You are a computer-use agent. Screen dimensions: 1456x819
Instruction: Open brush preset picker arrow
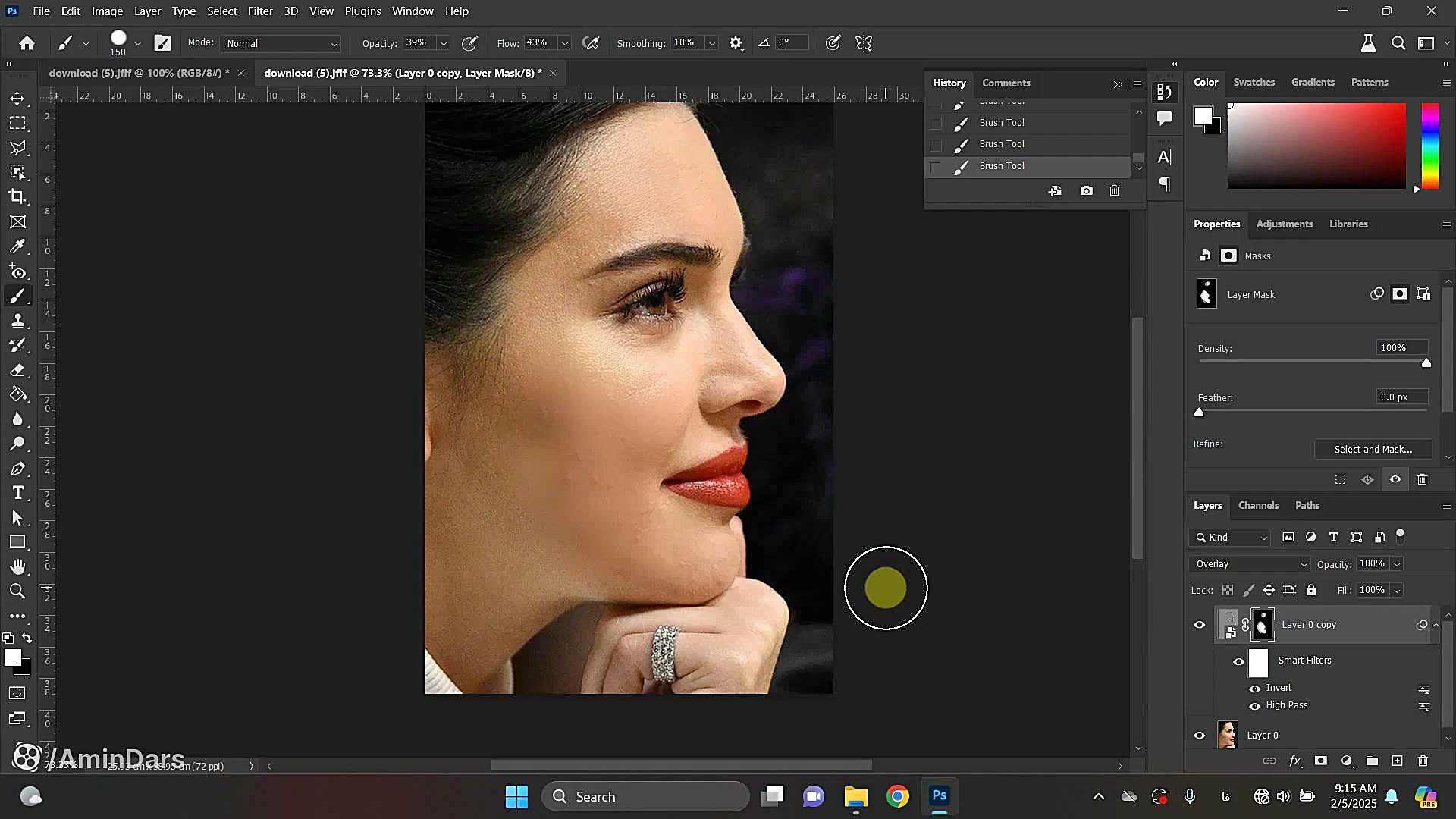pos(137,43)
